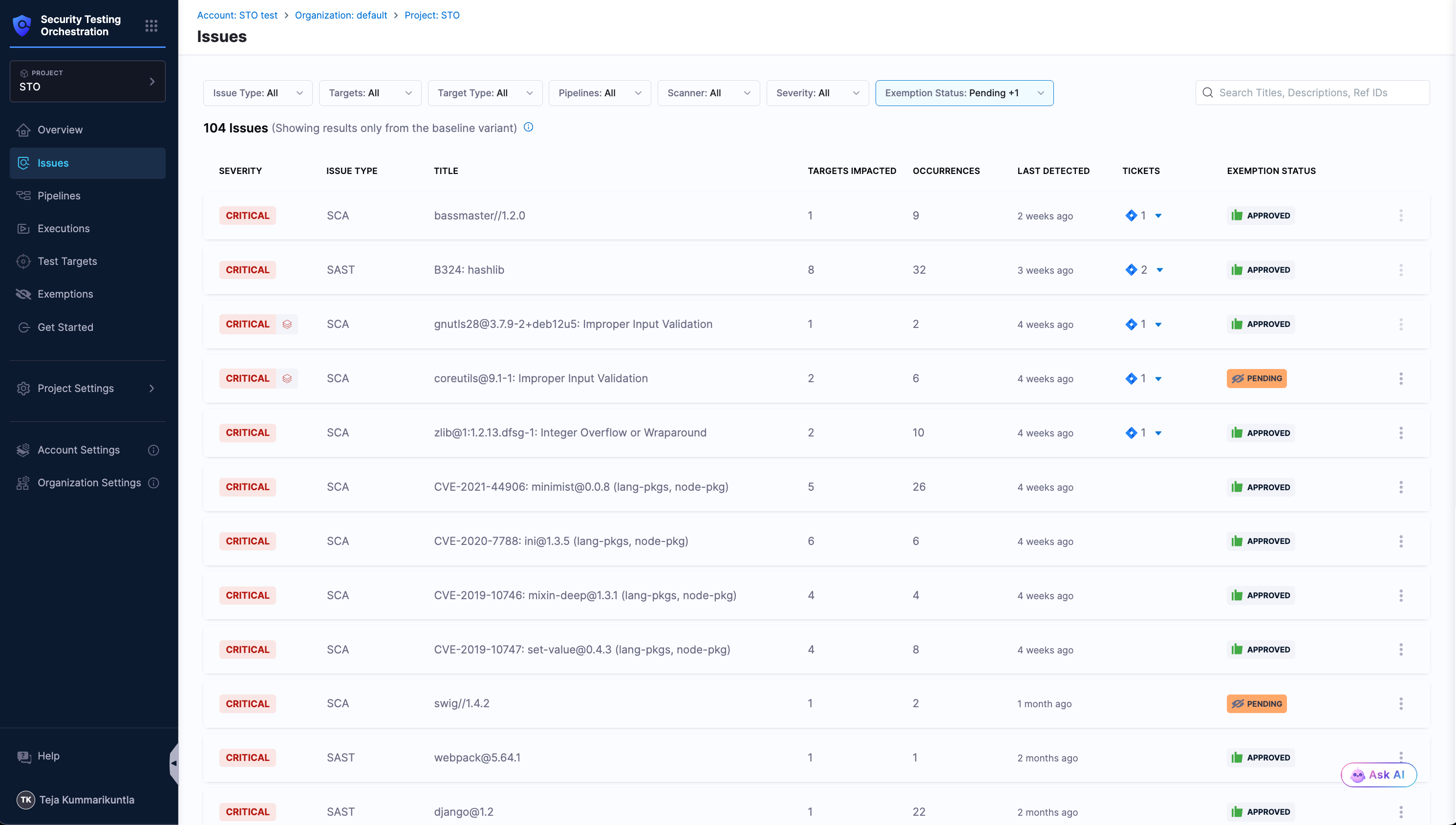Click the Organization Settings info icon

pos(153,483)
